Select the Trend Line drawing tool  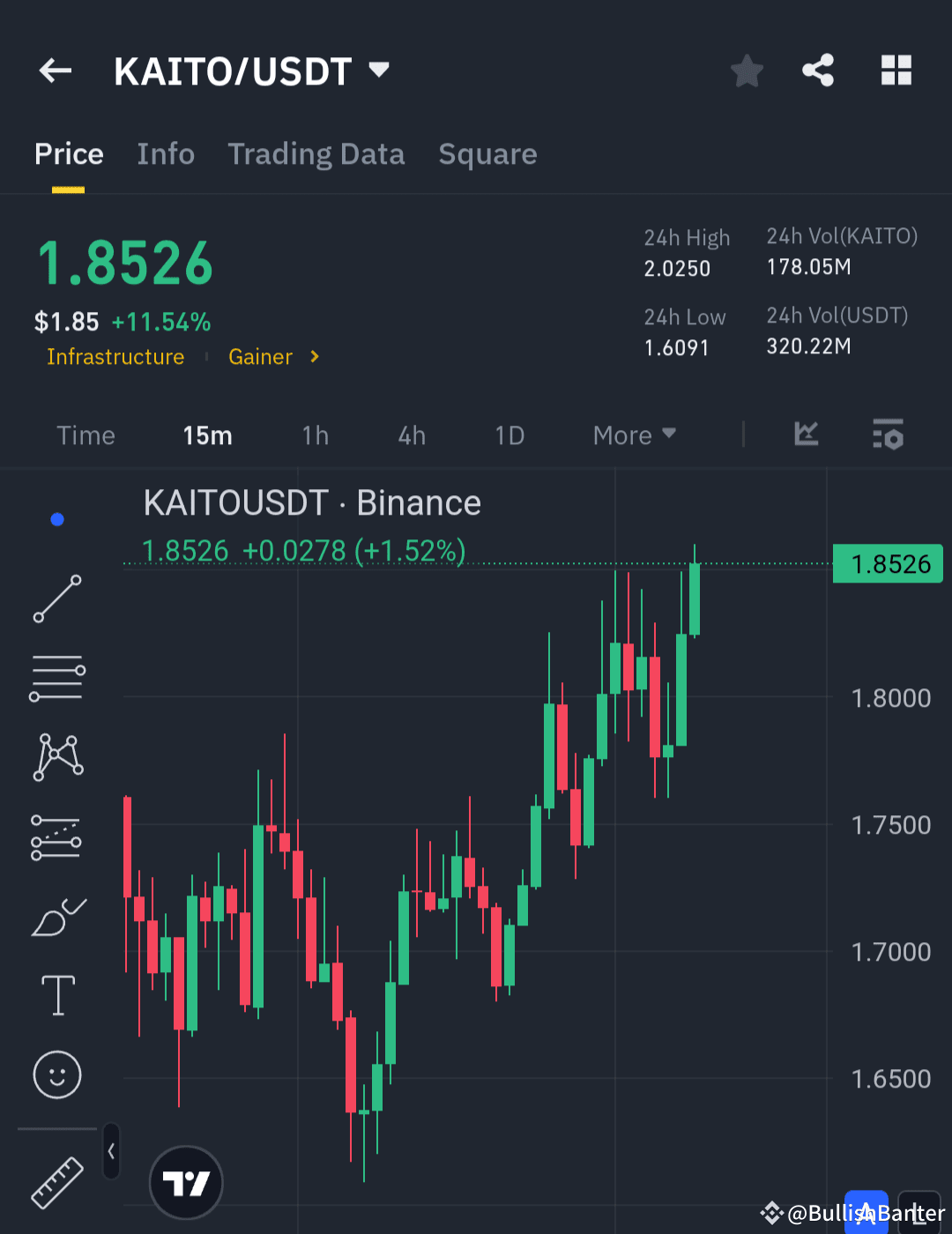(x=56, y=599)
